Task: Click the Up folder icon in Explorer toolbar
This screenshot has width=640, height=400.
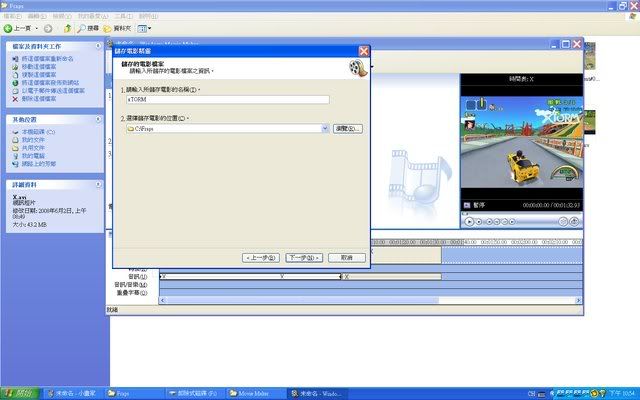Action: coord(67,28)
